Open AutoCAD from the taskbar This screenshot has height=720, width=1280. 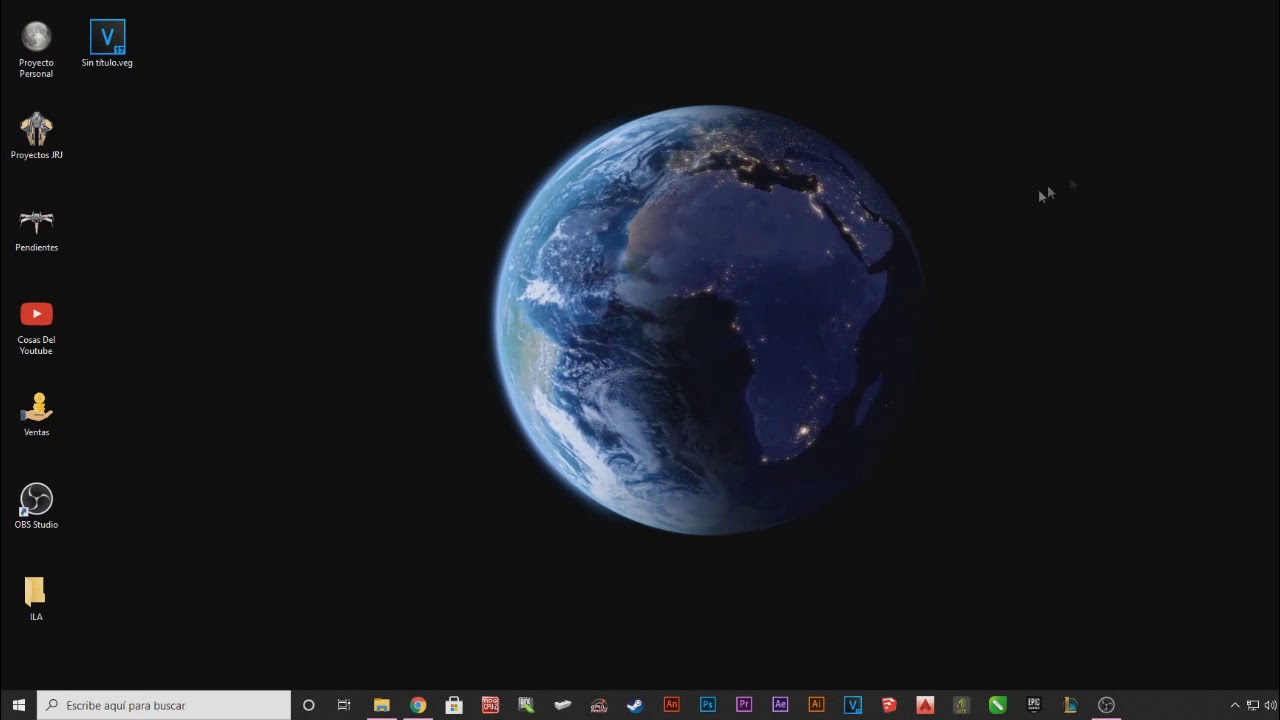point(926,705)
